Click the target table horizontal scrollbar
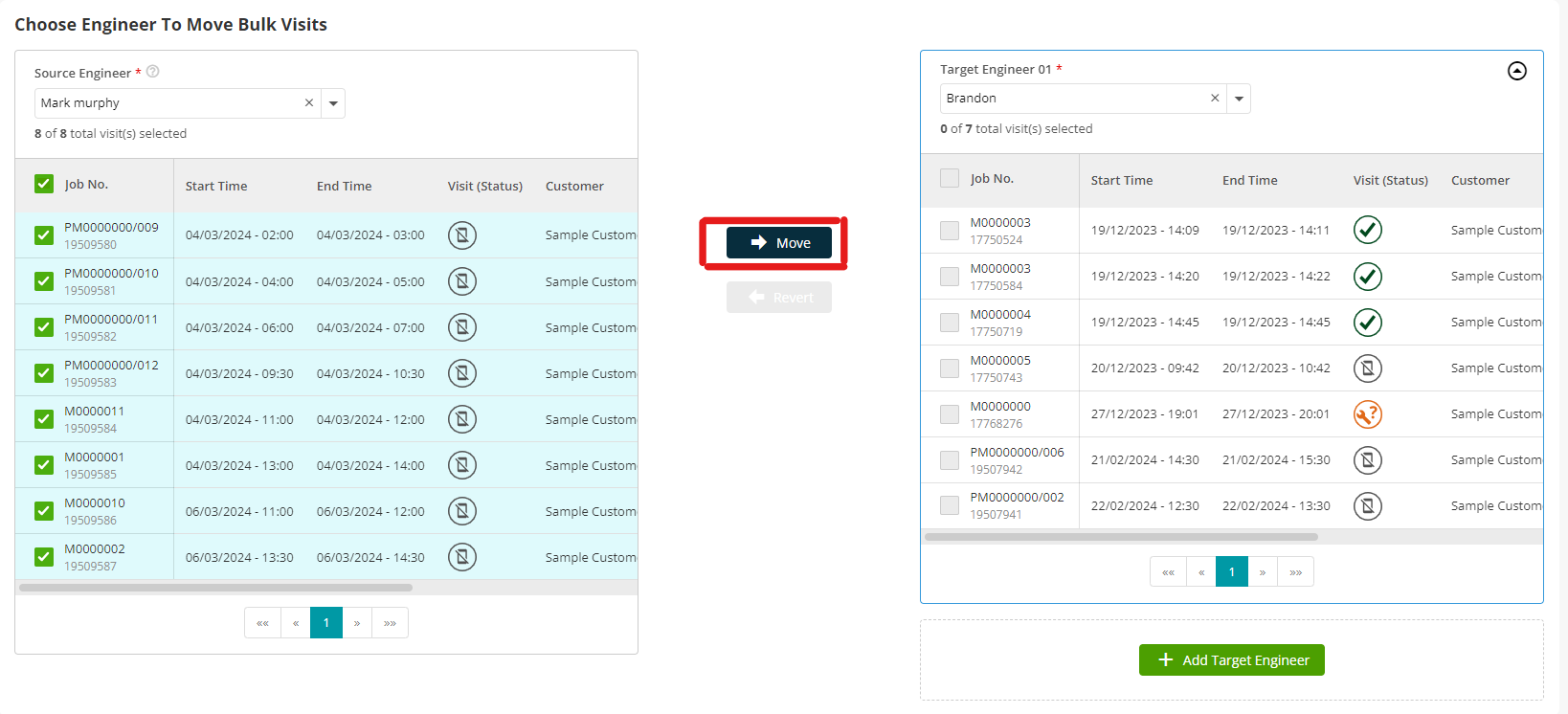Viewport: 1568px width, 714px height. (x=1121, y=537)
